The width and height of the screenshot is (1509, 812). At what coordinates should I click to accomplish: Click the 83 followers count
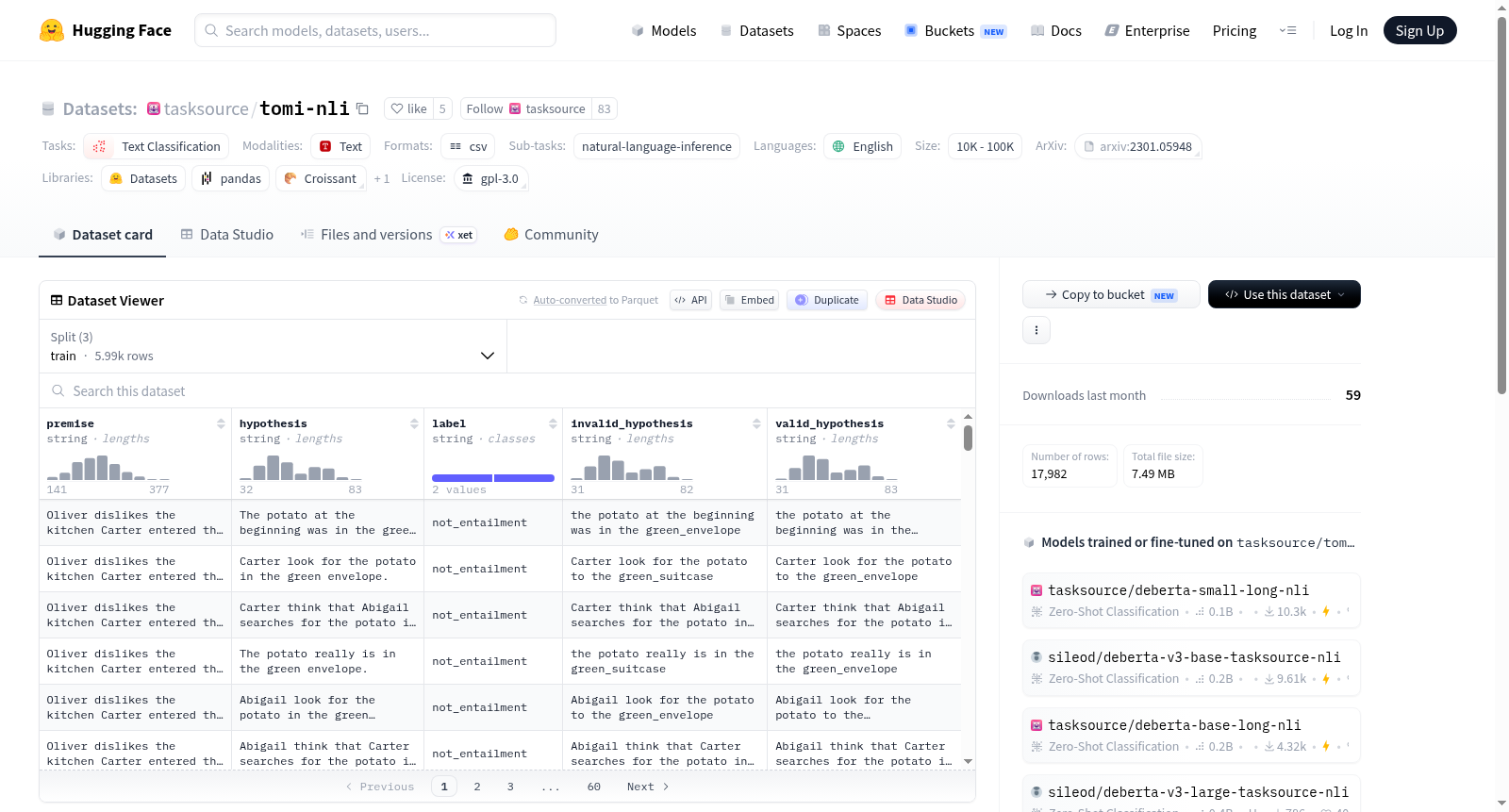coord(605,108)
